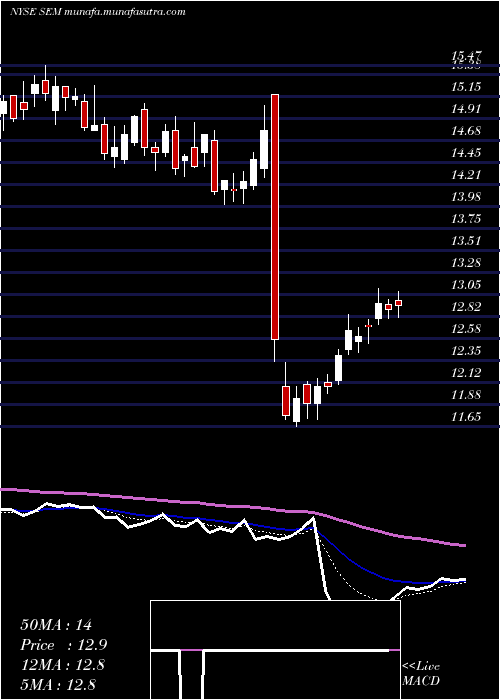Image resolution: width=500 pixels, height=700 pixels.
Task: Click the 5MA : 12.8 readout
Action: pyautogui.click(x=58, y=684)
